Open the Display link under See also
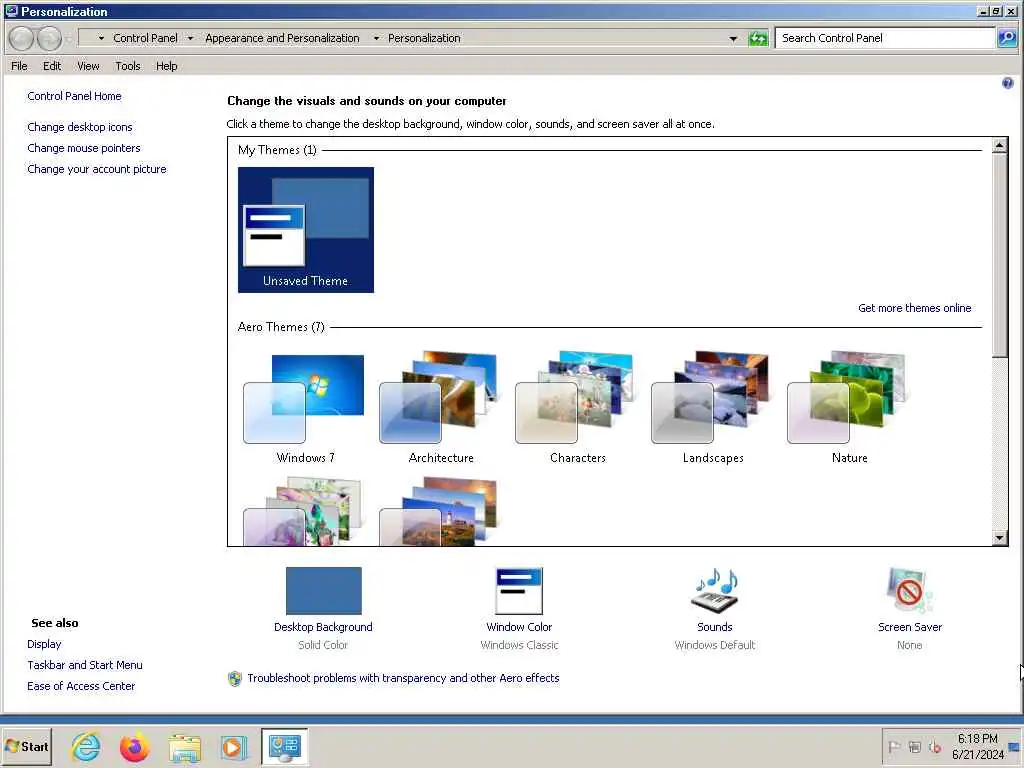The image size is (1024, 768). pos(44,644)
